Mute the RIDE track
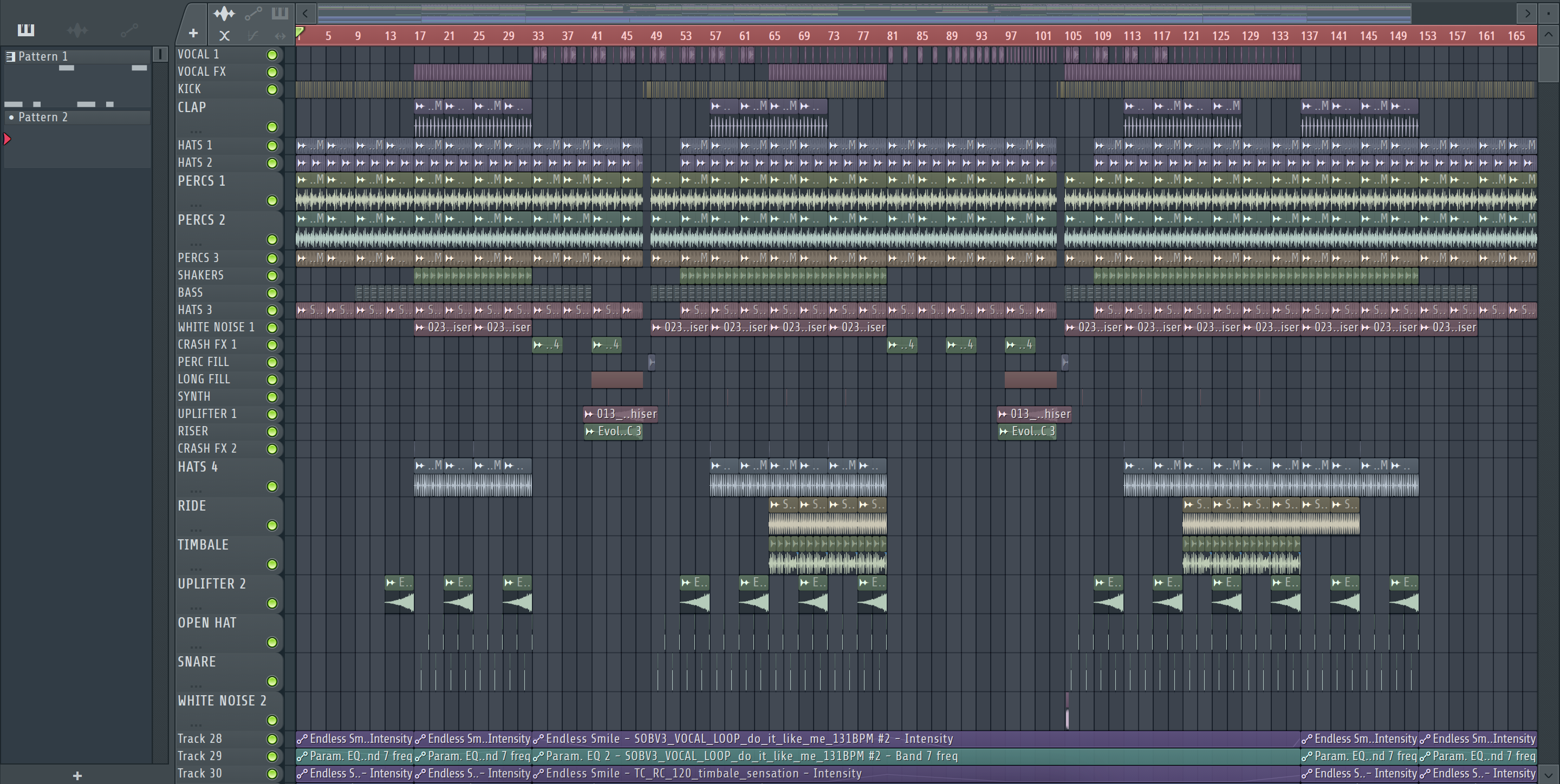1560x784 pixels. click(x=272, y=525)
